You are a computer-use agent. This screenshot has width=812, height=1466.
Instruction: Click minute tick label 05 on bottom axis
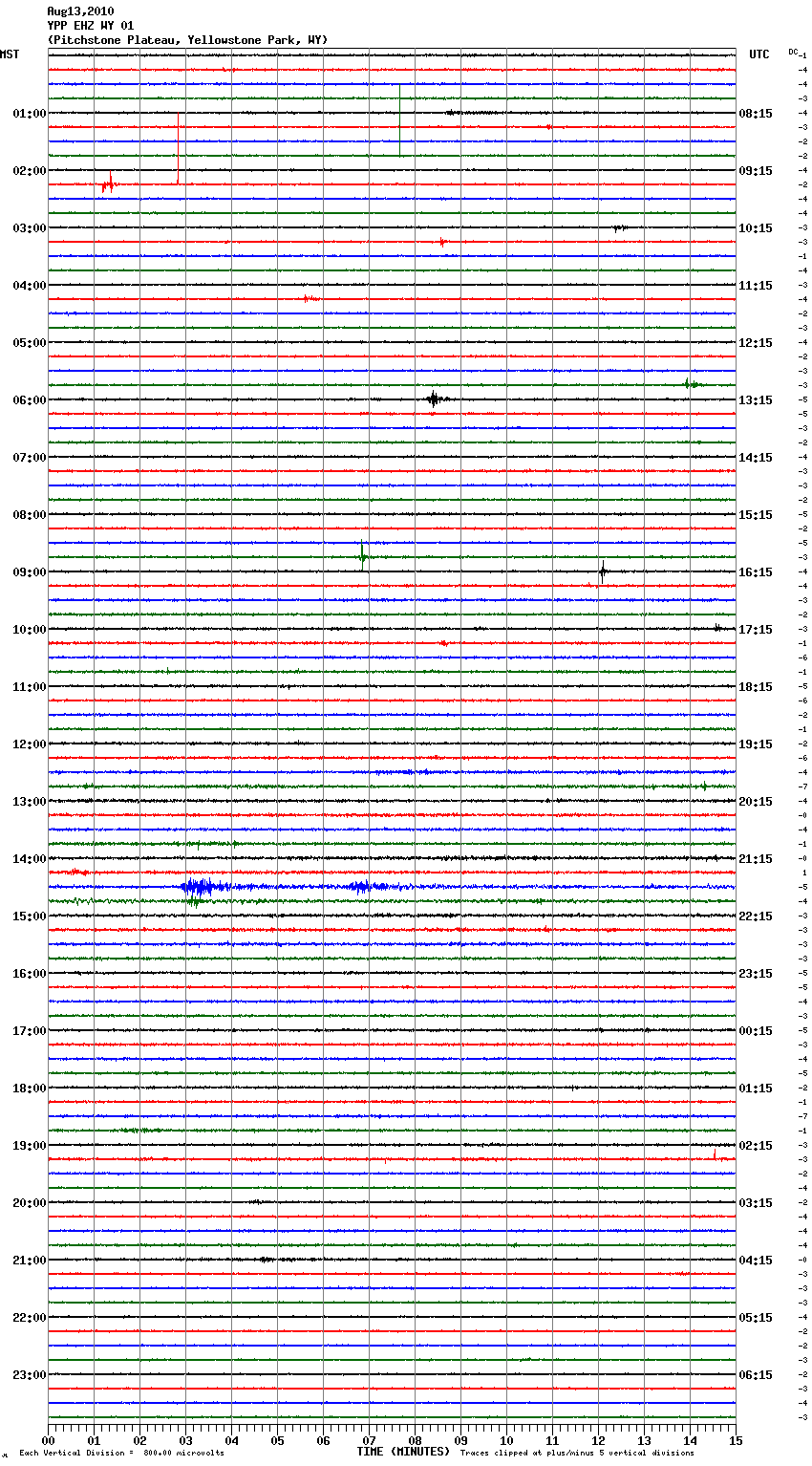(x=277, y=1440)
